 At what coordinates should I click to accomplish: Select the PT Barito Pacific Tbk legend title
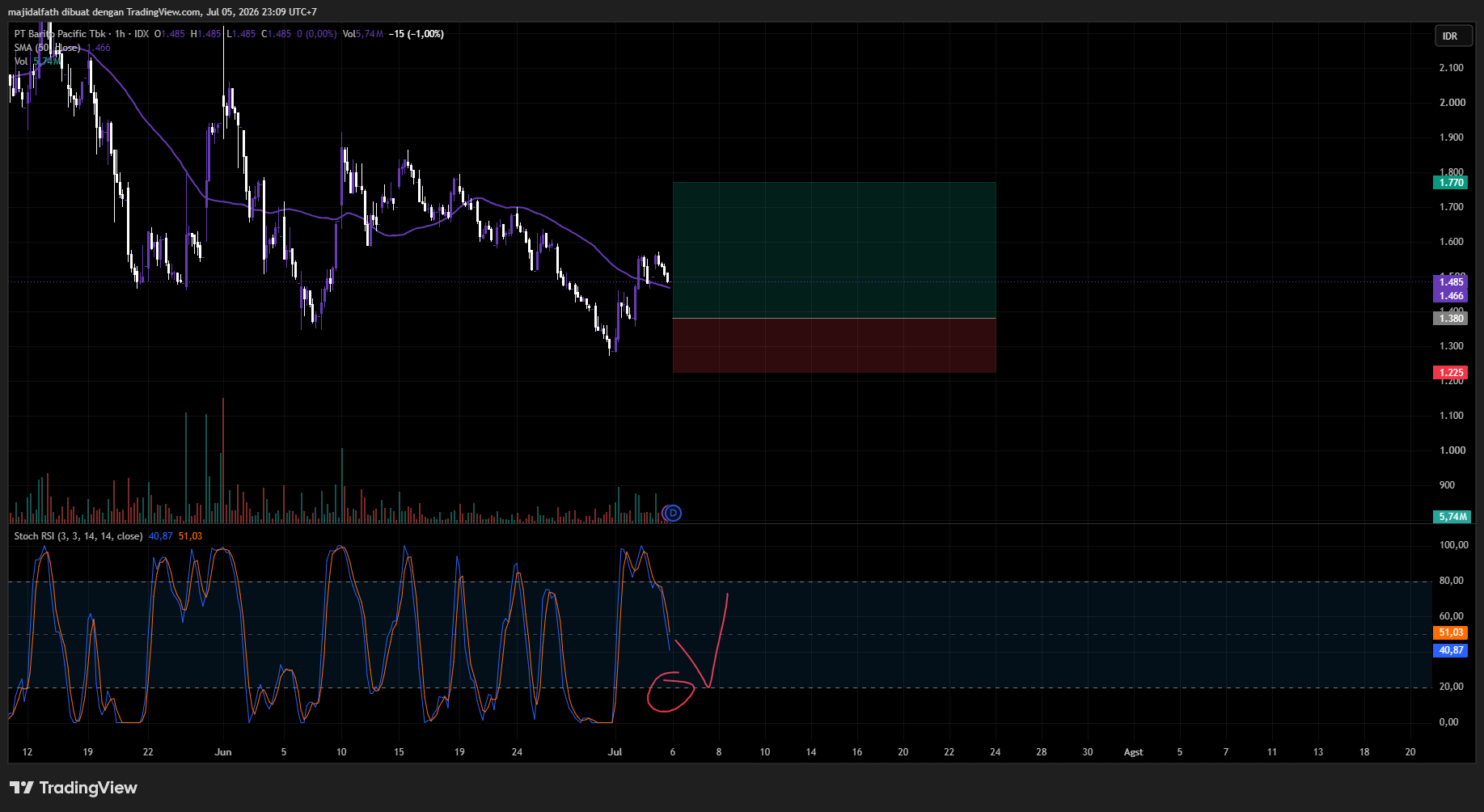click(60, 34)
